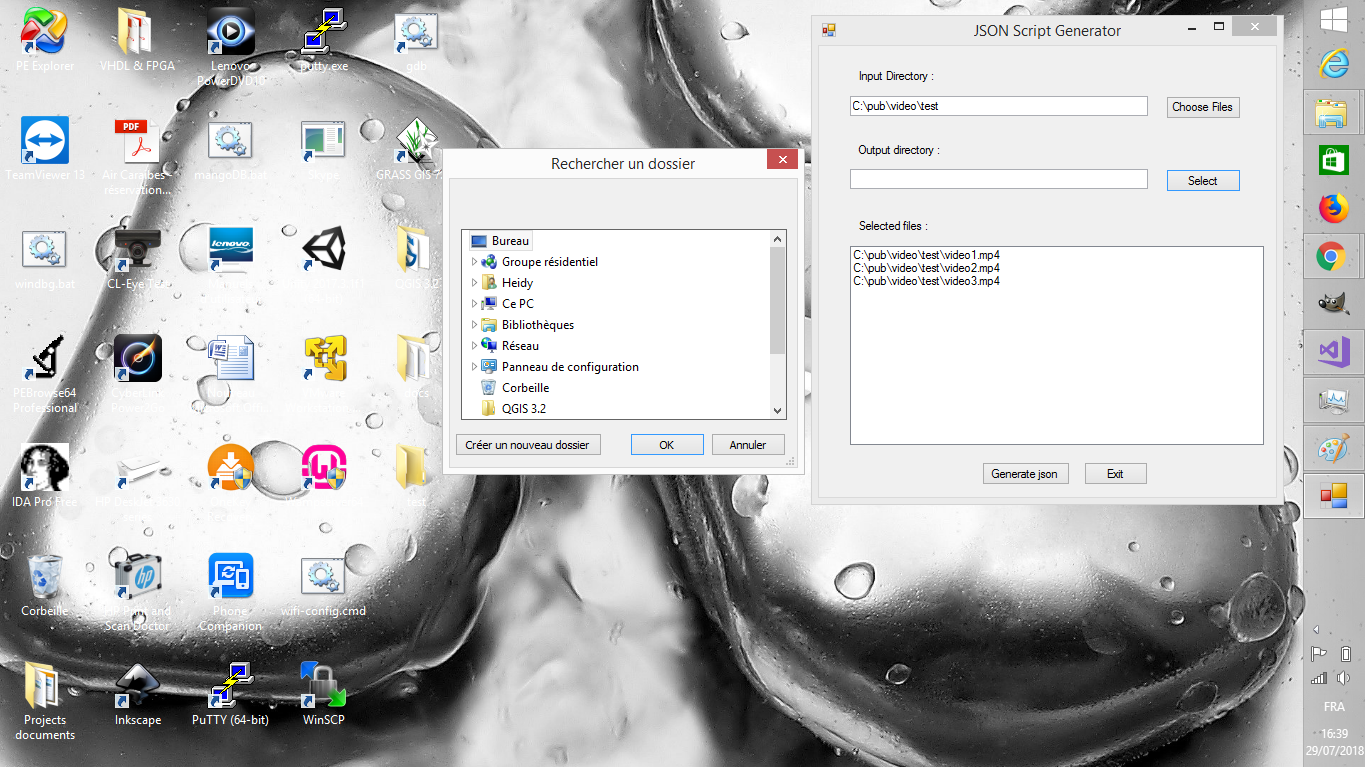1365x767 pixels.
Task: Select the WinSCP desktop shortcut
Action: tap(324, 693)
